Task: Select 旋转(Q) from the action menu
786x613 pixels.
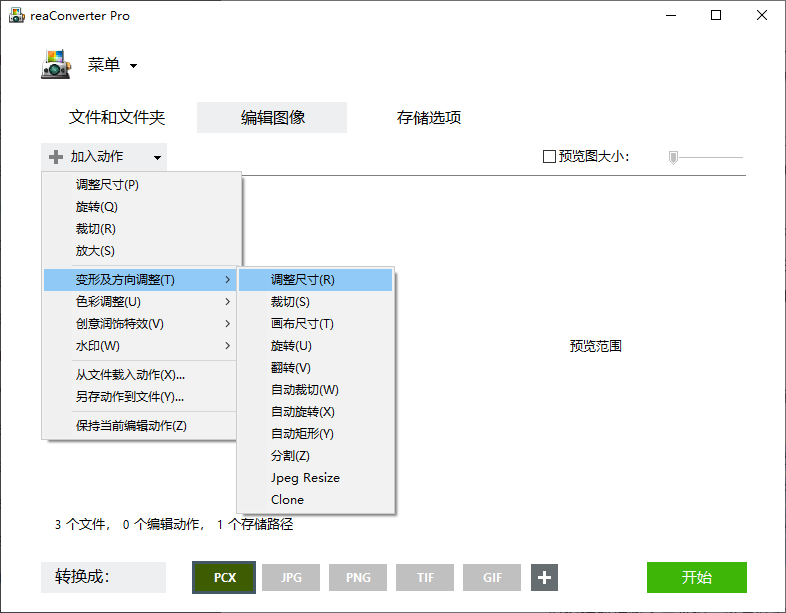Action: (142, 207)
